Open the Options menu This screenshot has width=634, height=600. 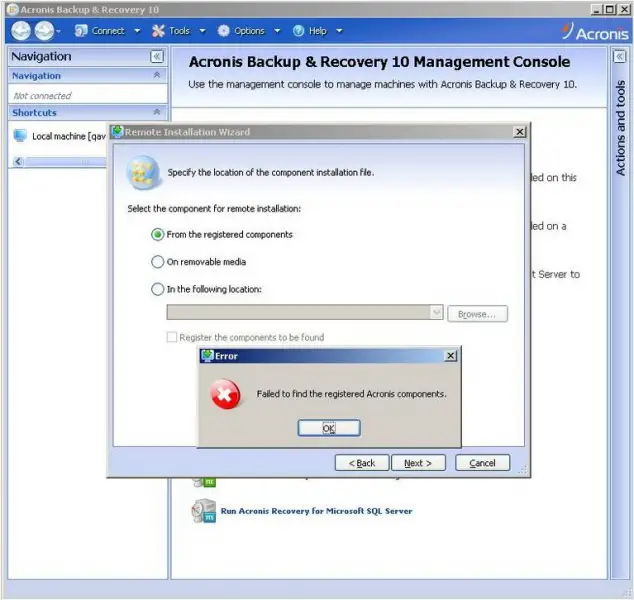[249, 31]
